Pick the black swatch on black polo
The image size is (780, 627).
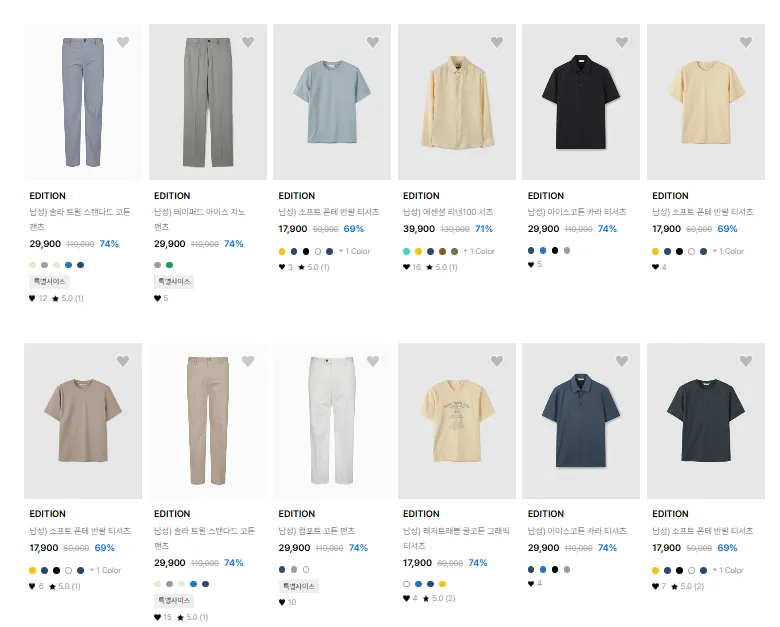tap(555, 250)
